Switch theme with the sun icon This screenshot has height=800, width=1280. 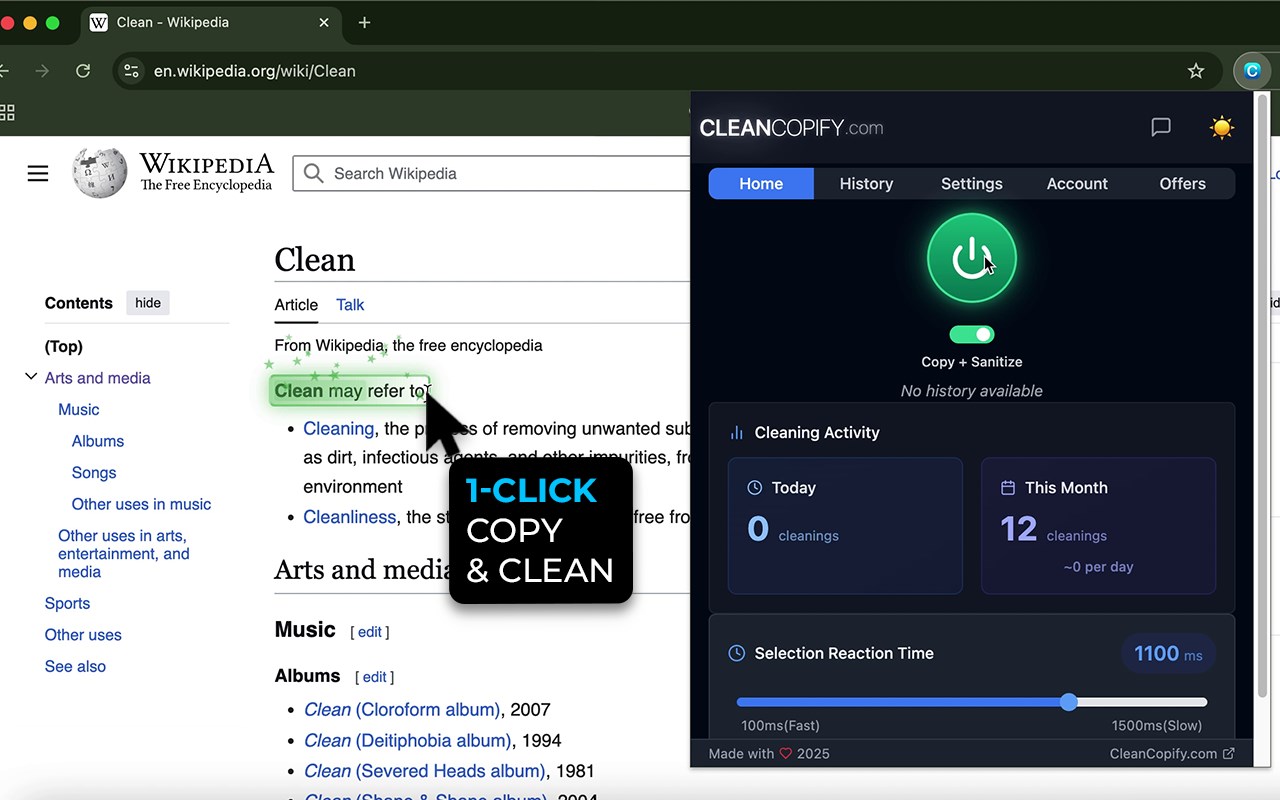tap(1221, 127)
